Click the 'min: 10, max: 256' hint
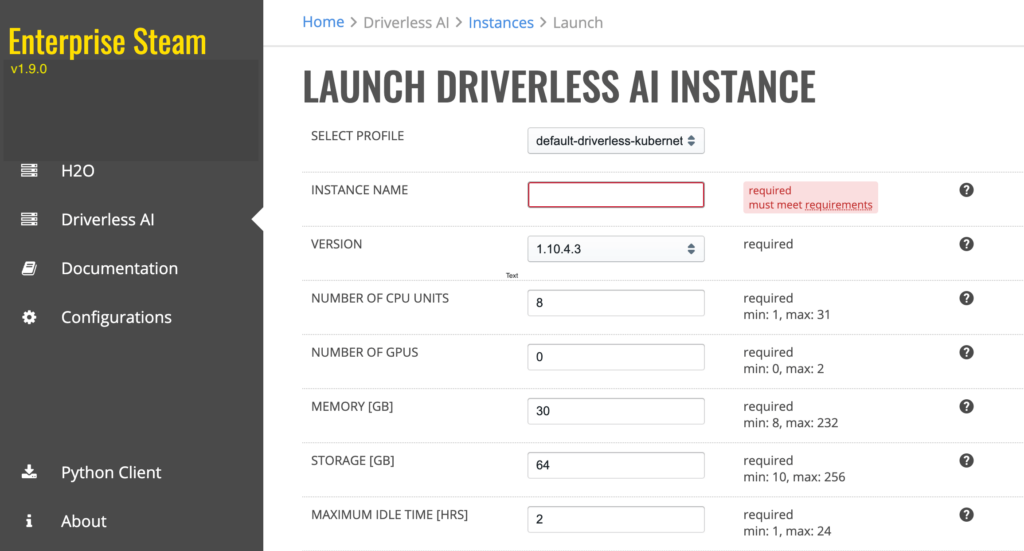 (794, 477)
